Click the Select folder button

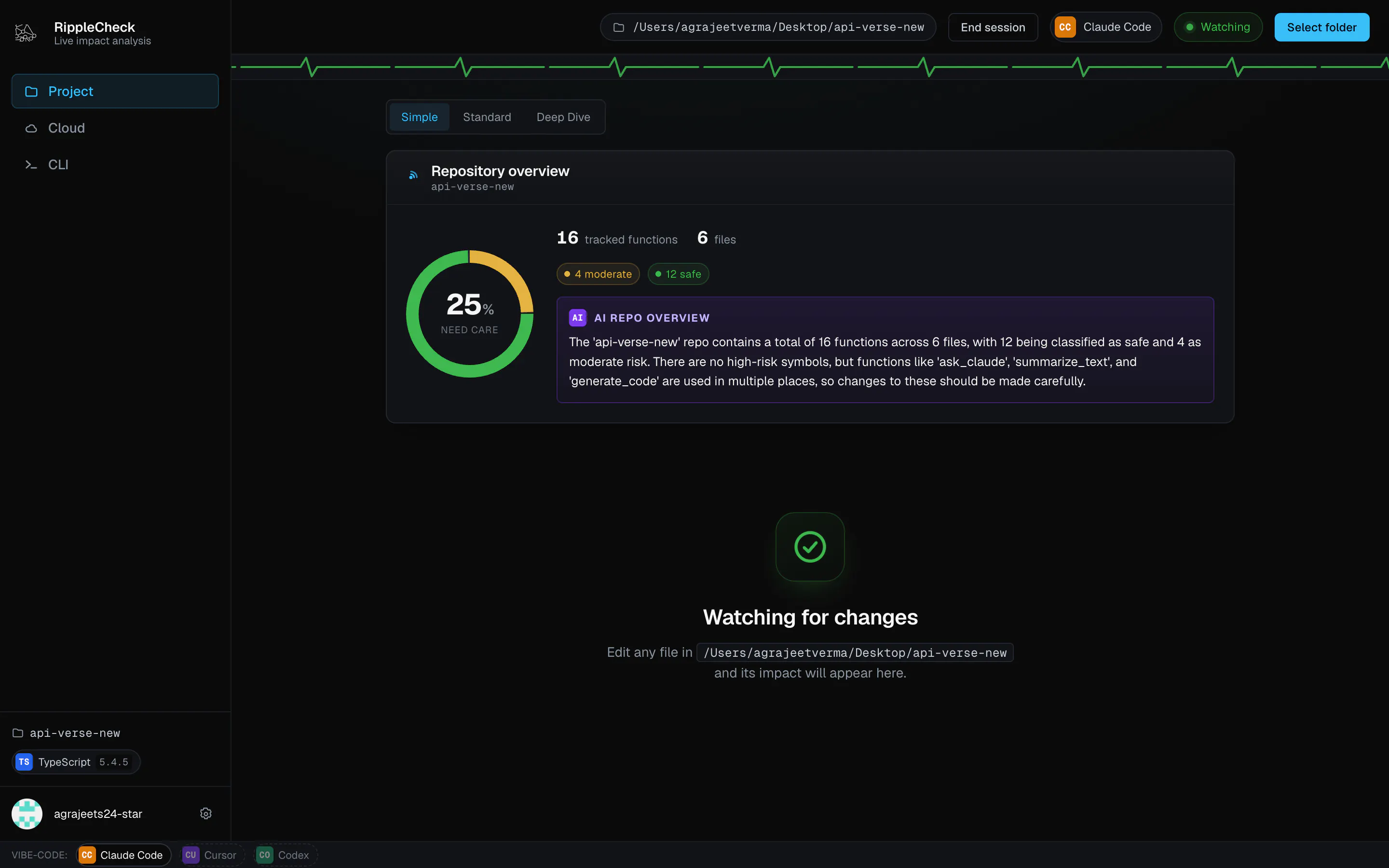(1321, 27)
